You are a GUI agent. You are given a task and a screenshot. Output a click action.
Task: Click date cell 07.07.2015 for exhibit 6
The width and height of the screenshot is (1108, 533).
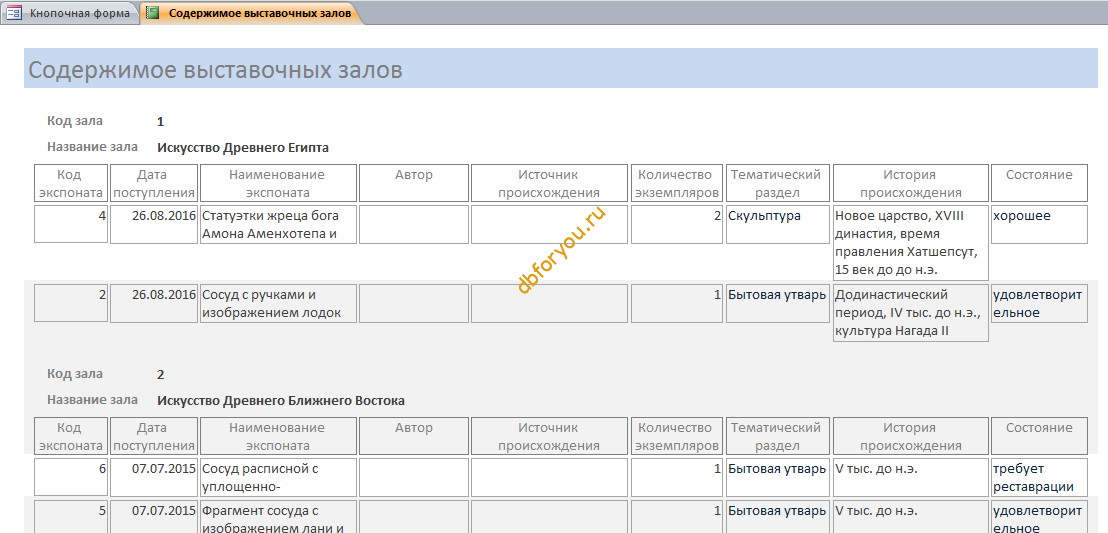(154, 476)
